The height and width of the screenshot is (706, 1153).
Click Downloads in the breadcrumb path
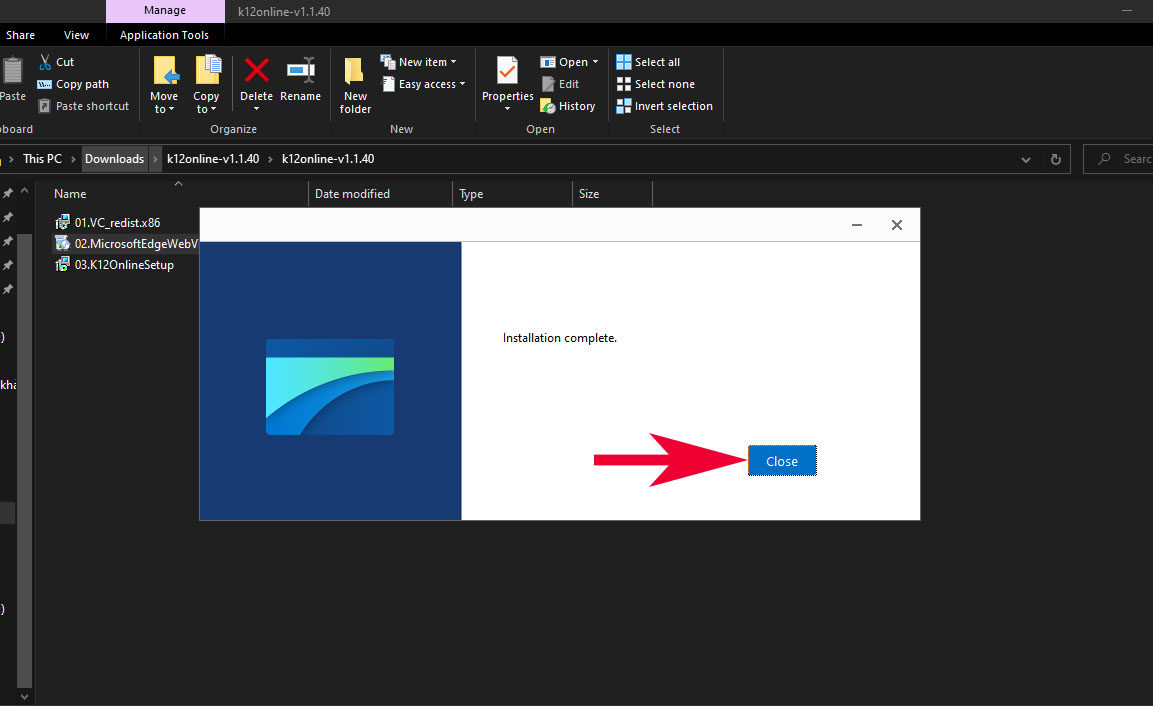(114, 159)
